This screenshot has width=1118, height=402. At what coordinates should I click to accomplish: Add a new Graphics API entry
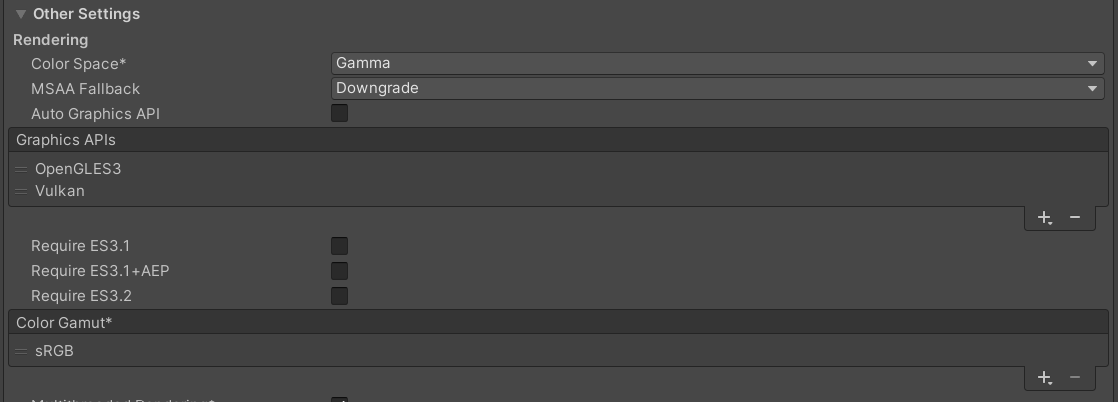(x=1044, y=218)
